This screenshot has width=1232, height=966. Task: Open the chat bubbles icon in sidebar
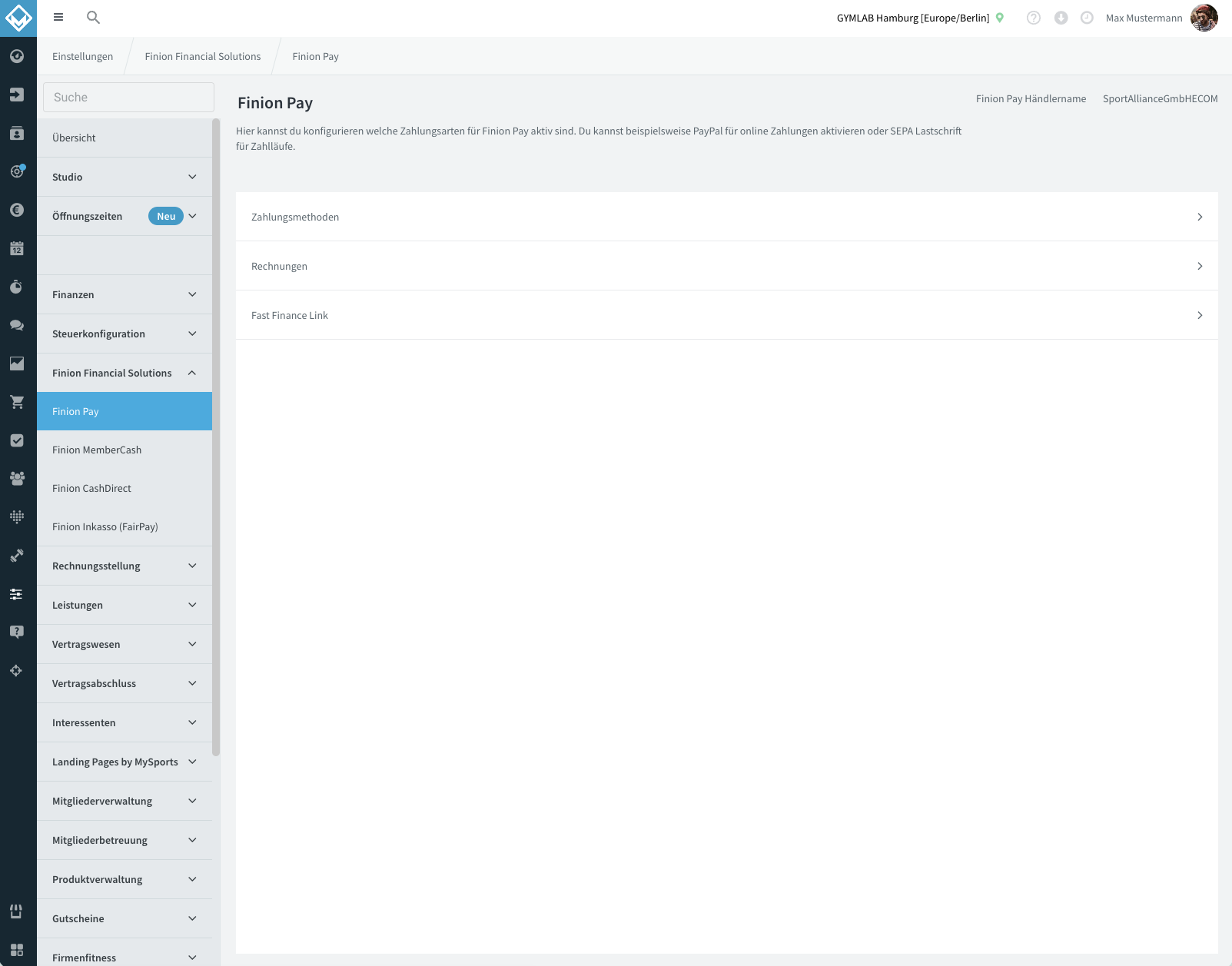(x=17, y=325)
